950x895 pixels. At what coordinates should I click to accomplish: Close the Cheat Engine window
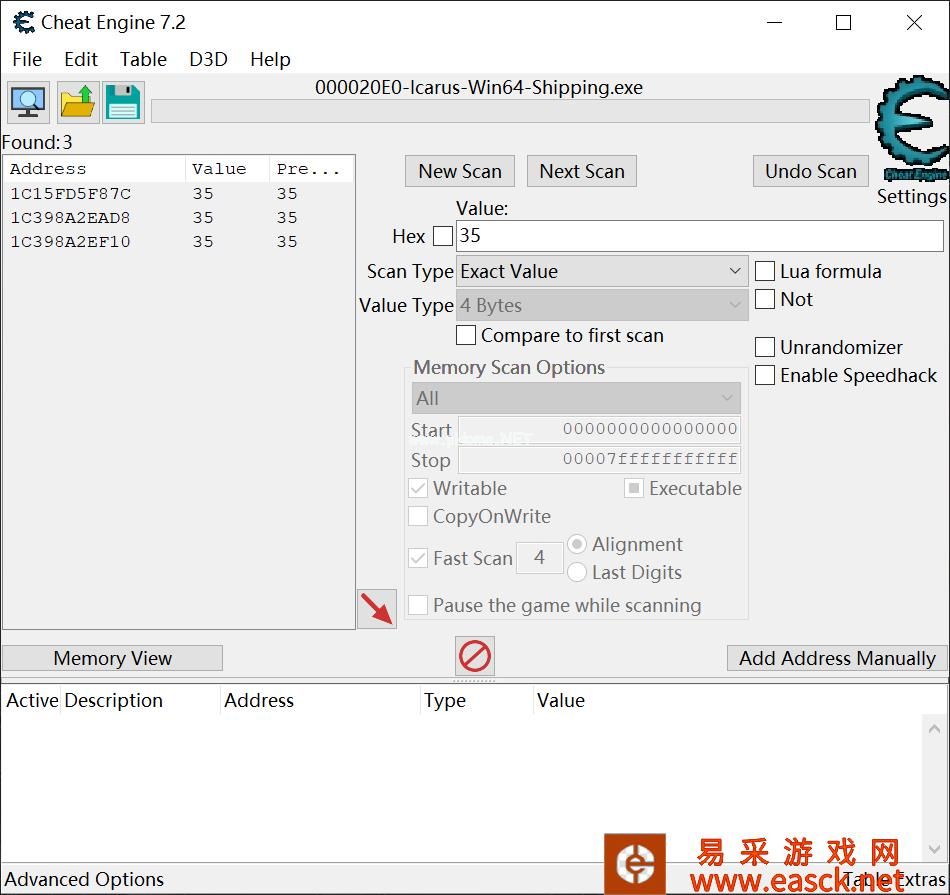click(914, 23)
